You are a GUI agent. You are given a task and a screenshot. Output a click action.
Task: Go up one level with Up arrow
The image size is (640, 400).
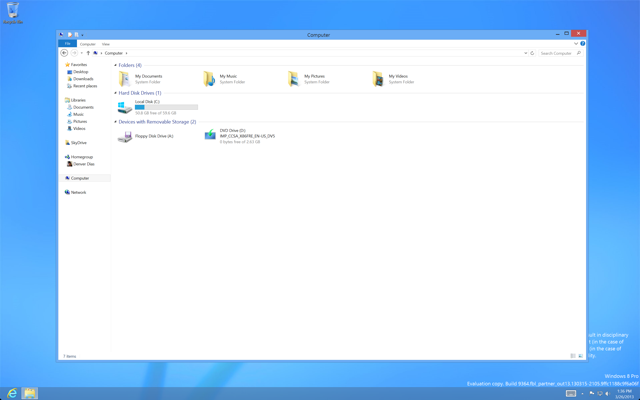coord(88,53)
